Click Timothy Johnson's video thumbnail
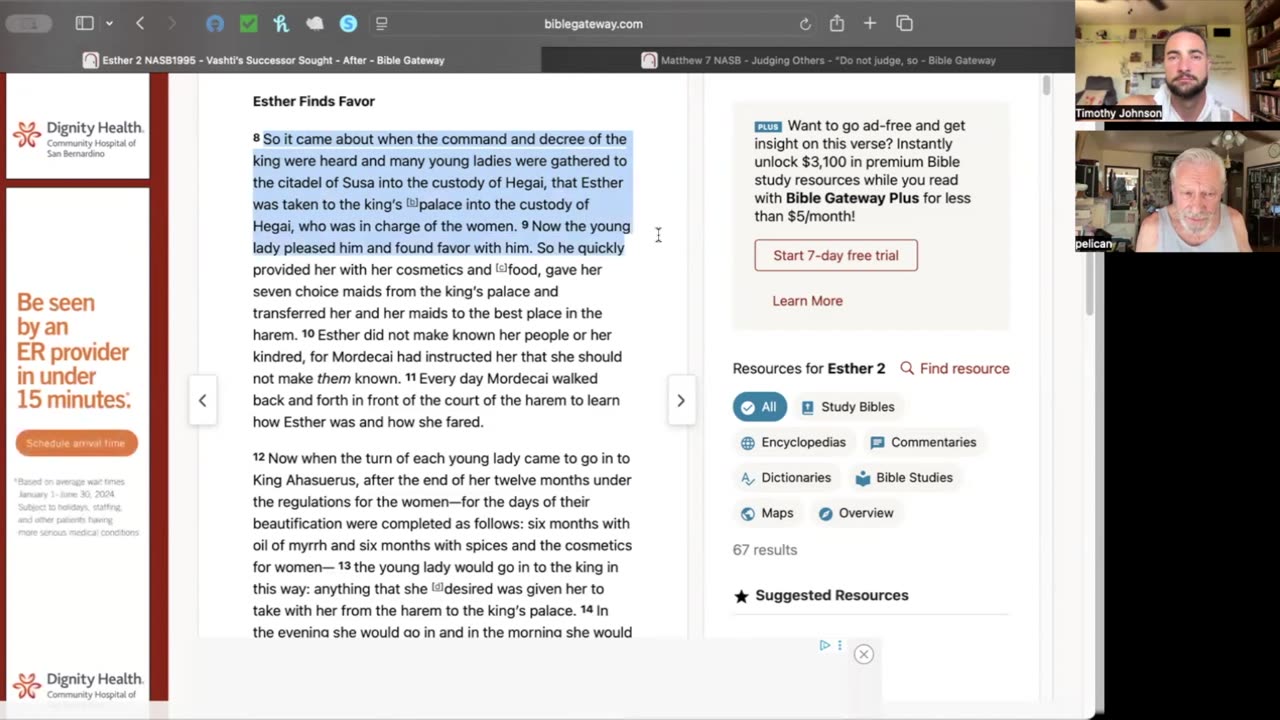 click(1177, 60)
